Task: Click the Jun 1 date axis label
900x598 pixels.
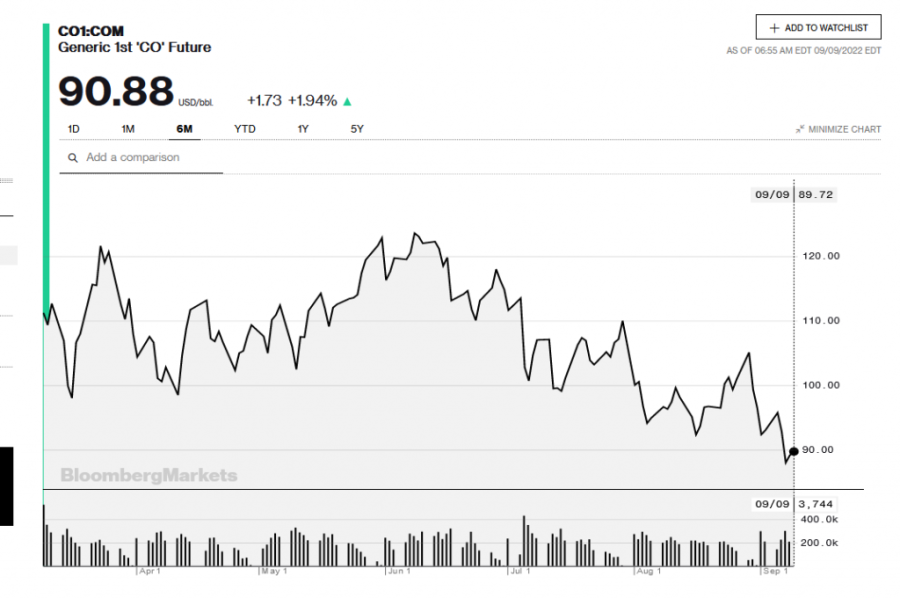Action: (399, 572)
